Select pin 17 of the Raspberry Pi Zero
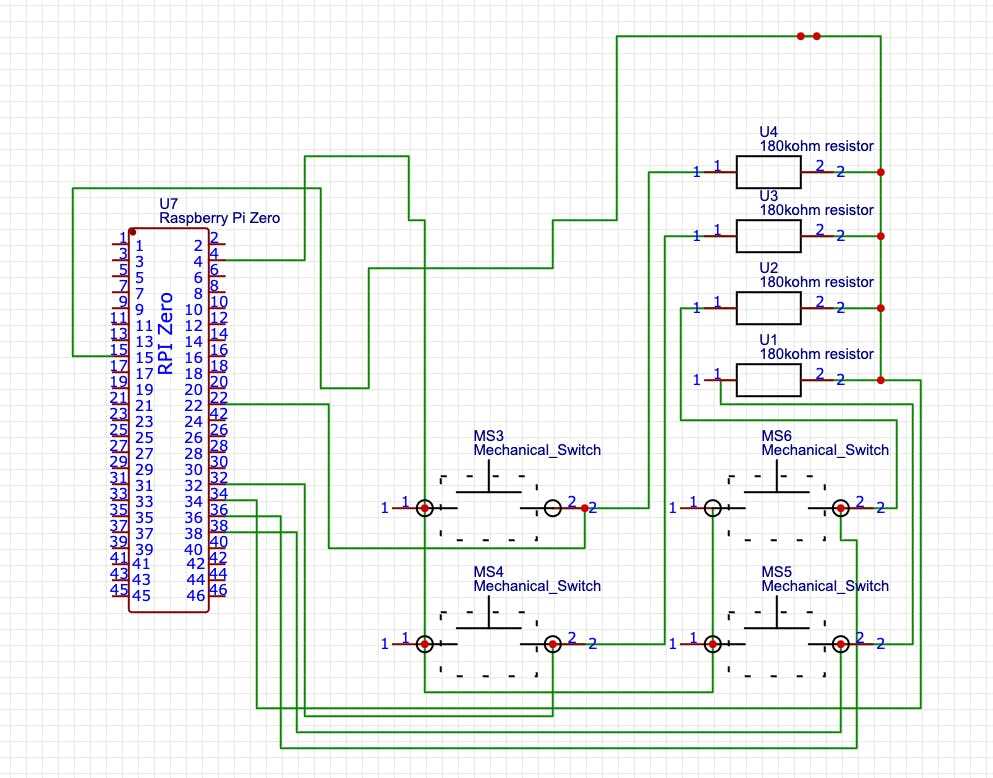Image resolution: width=993 pixels, height=778 pixels. click(x=120, y=372)
